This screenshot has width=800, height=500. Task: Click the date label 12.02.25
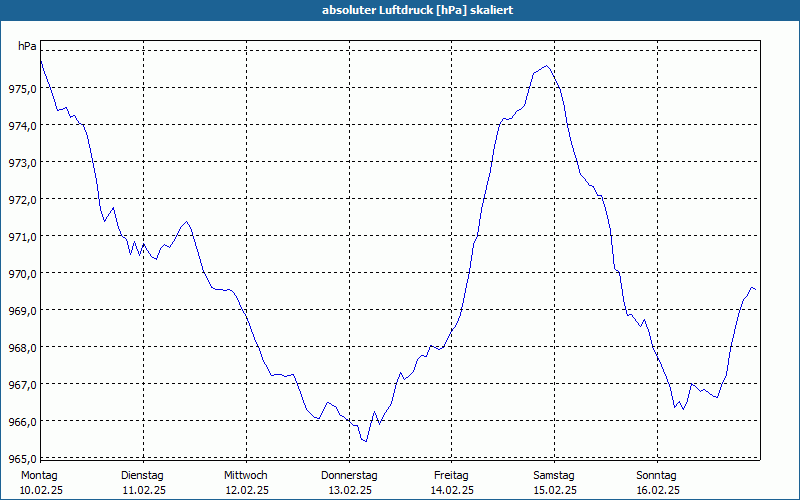pyautogui.click(x=247, y=491)
